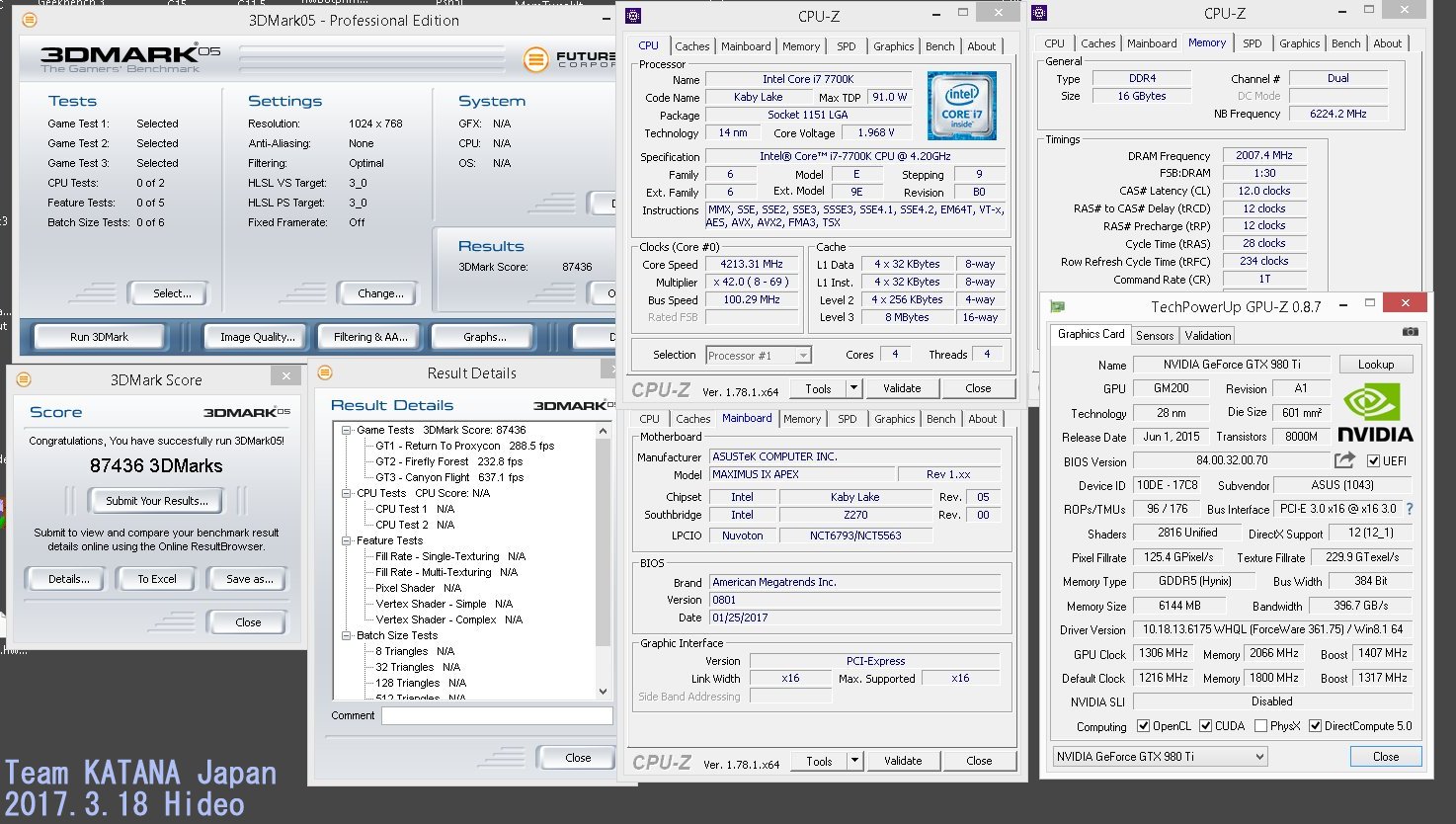This screenshot has height=824, width=1456.
Task: Open Tools dropdown arrow in Mainboard CPU-Z window
Action: (x=855, y=761)
